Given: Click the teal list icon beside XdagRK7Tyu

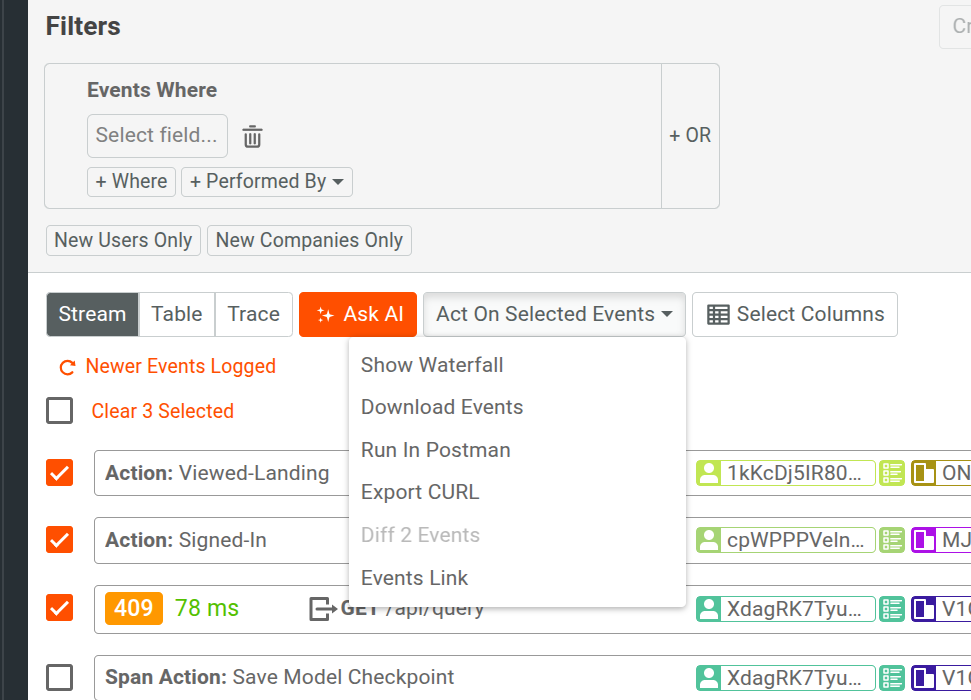Looking at the screenshot, I should pyautogui.click(x=891, y=609).
